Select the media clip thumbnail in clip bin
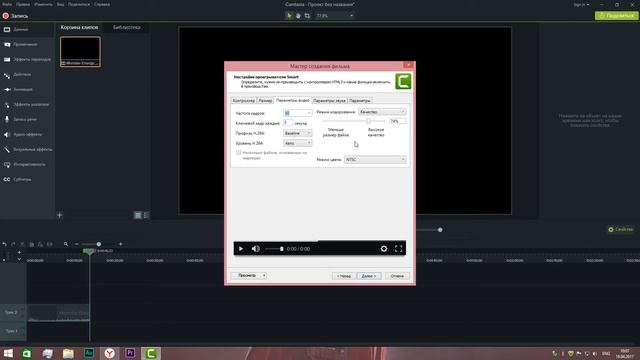The width and height of the screenshot is (640, 360). (x=80, y=51)
